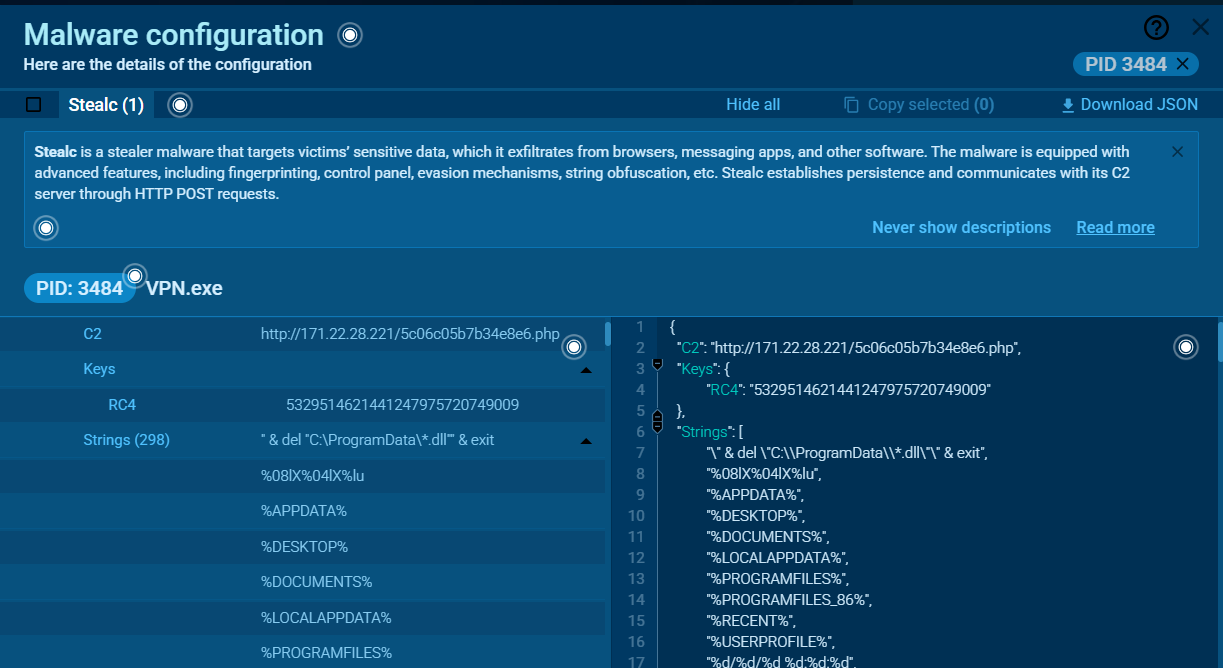Click JSON line 14 "%PROGRAMFILES_86%"
Image resolution: width=1223 pixels, height=668 pixels.
(x=790, y=600)
